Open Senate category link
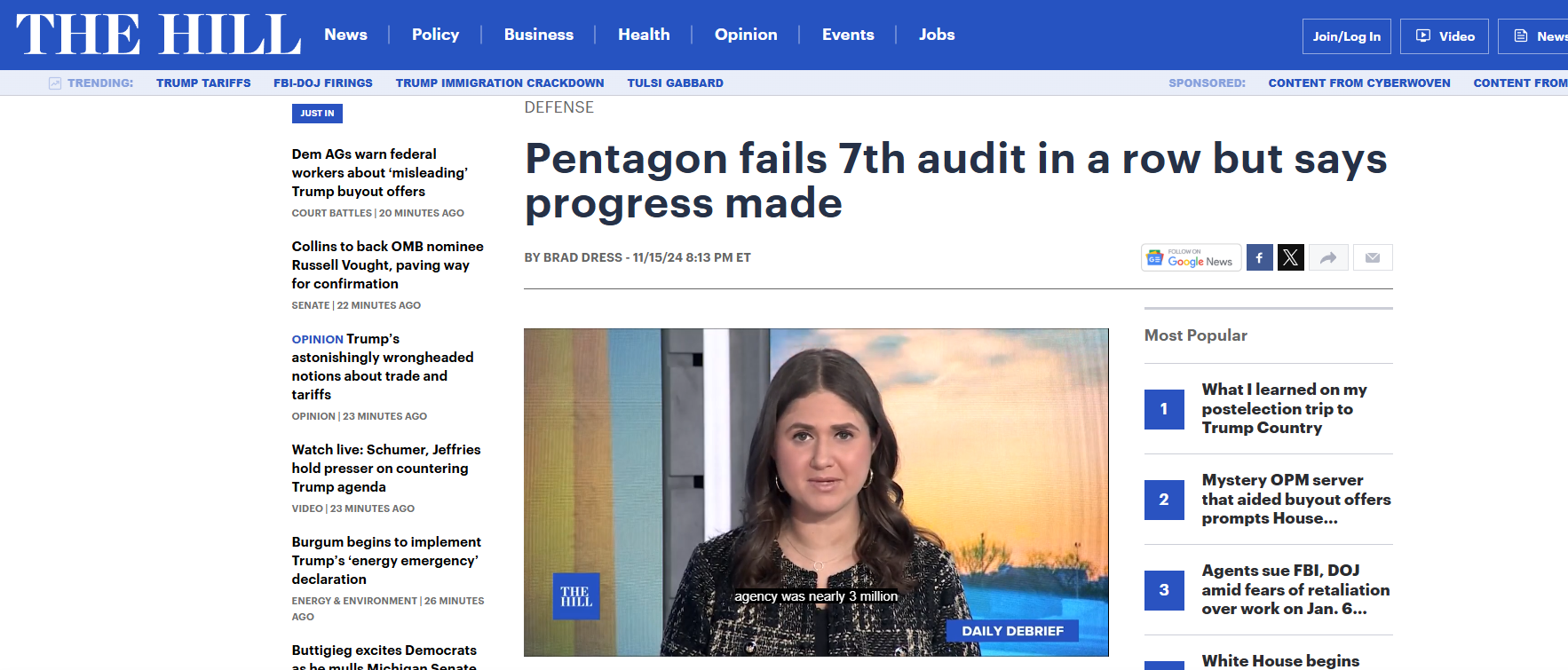Image resolution: width=1568 pixels, height=670 pixels. click(x=311, y=305)
